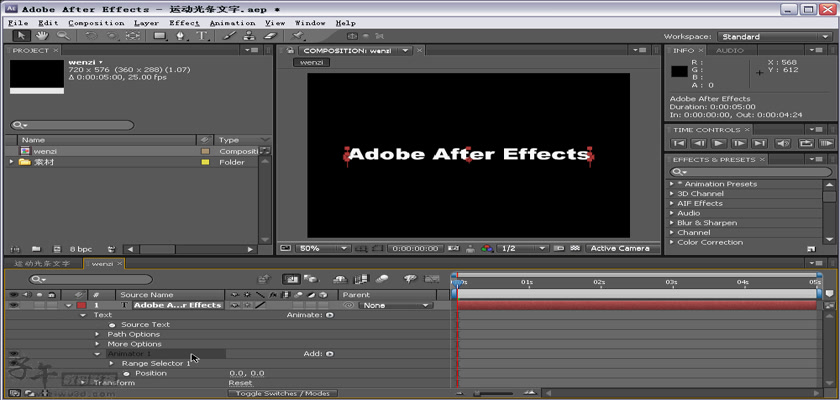Screen dimensions: 840x400
Task: Switch to the AUDIO panel tab
Action: 730,50
